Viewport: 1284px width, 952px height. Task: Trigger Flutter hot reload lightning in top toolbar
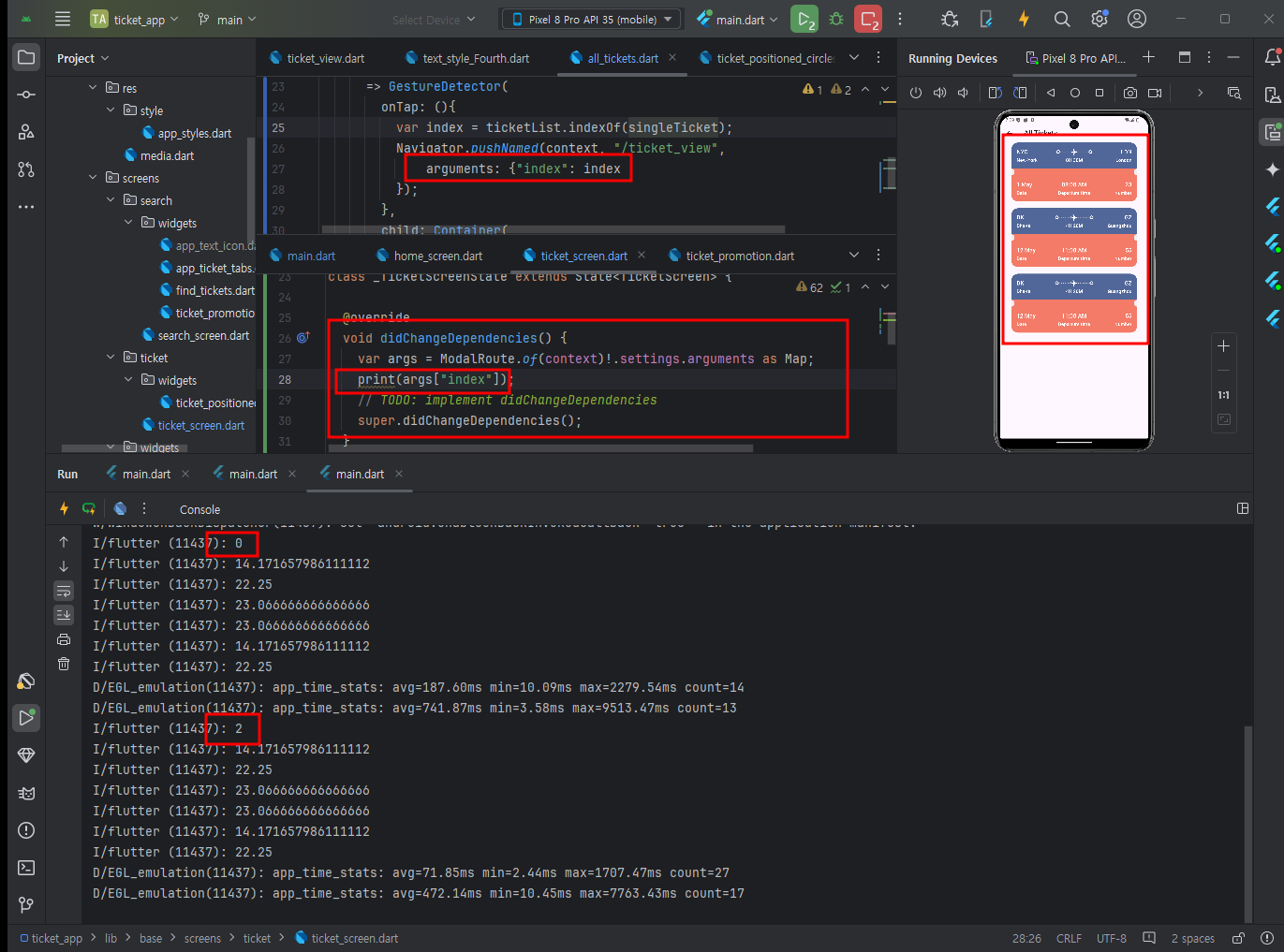pos(1024,19)
